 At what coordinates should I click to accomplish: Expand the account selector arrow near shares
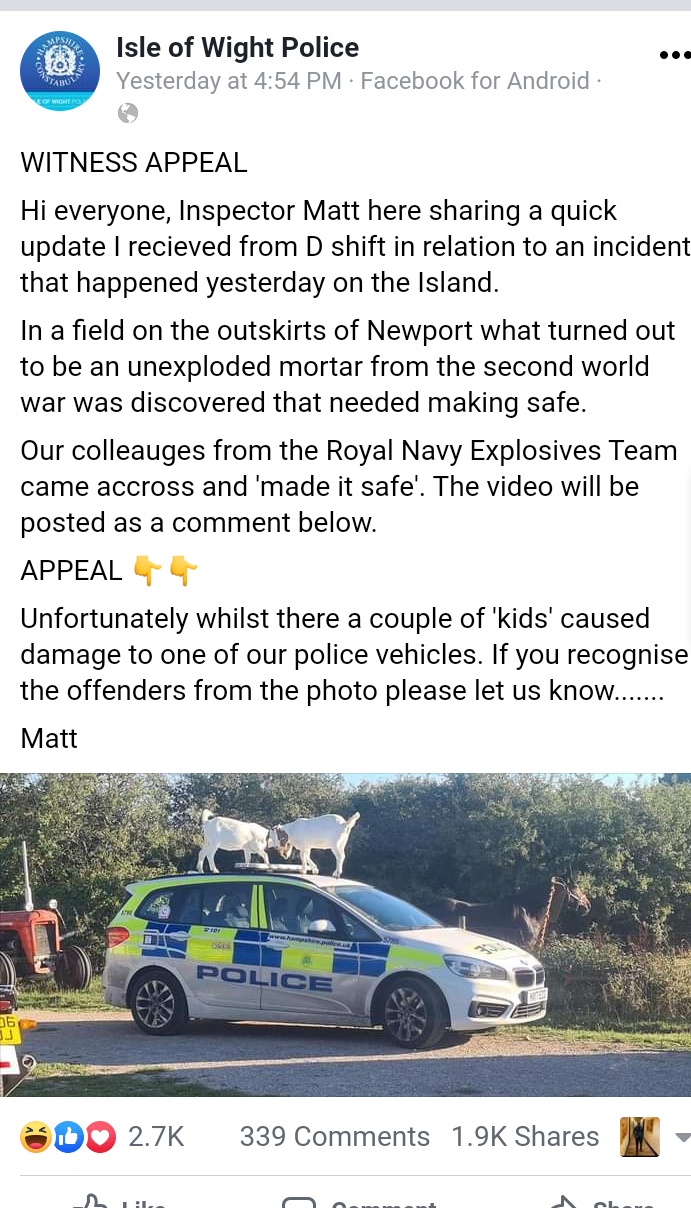coord(683,1137)
